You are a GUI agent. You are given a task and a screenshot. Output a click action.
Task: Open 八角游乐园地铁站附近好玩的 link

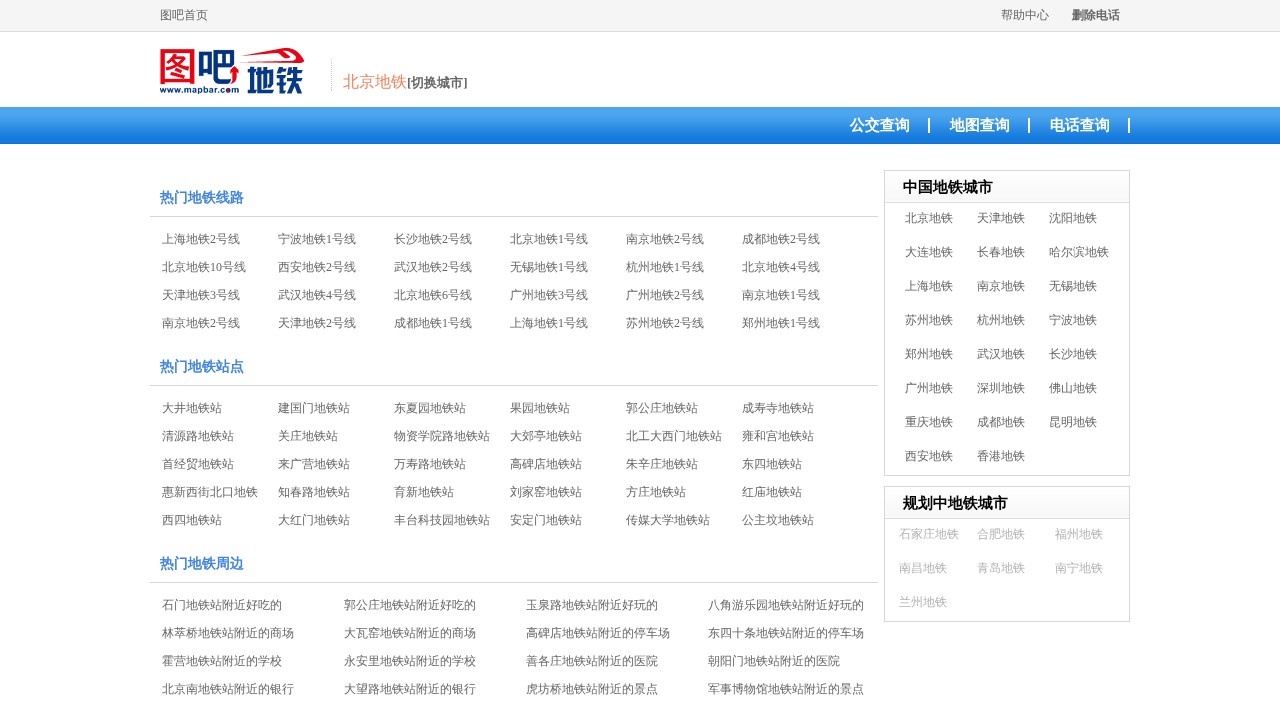pos(786,605)
